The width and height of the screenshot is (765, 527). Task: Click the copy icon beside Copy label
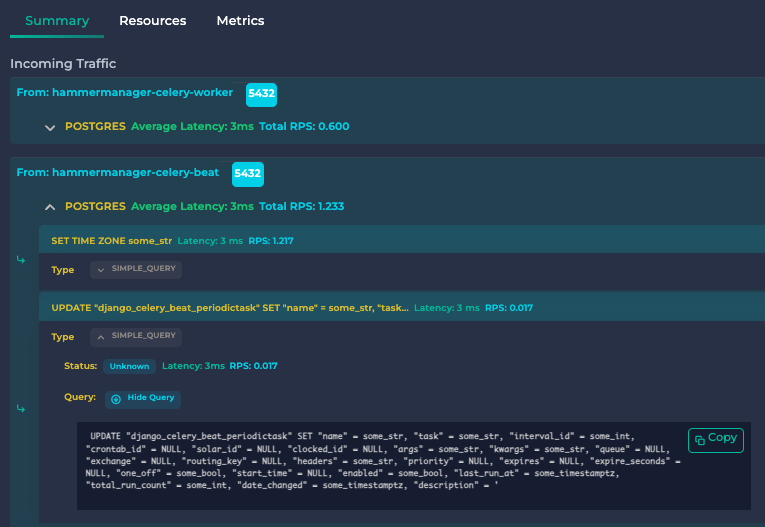[x=700, y=440]
